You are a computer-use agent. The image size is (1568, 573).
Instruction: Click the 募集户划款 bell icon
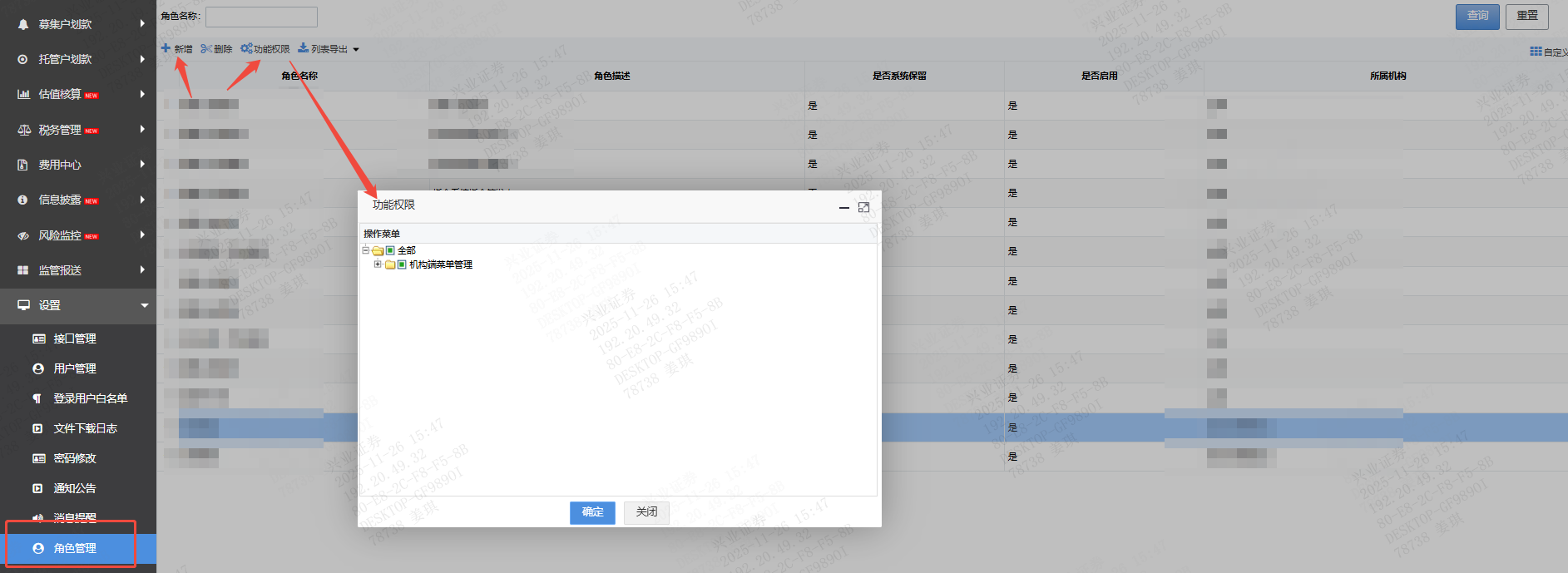[23, 24]
